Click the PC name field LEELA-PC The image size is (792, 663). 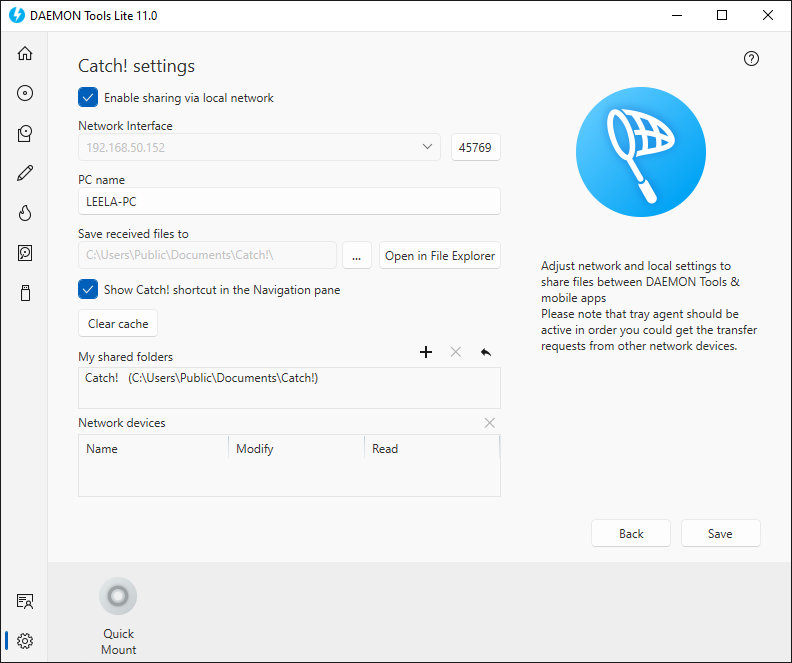point(289,201)
